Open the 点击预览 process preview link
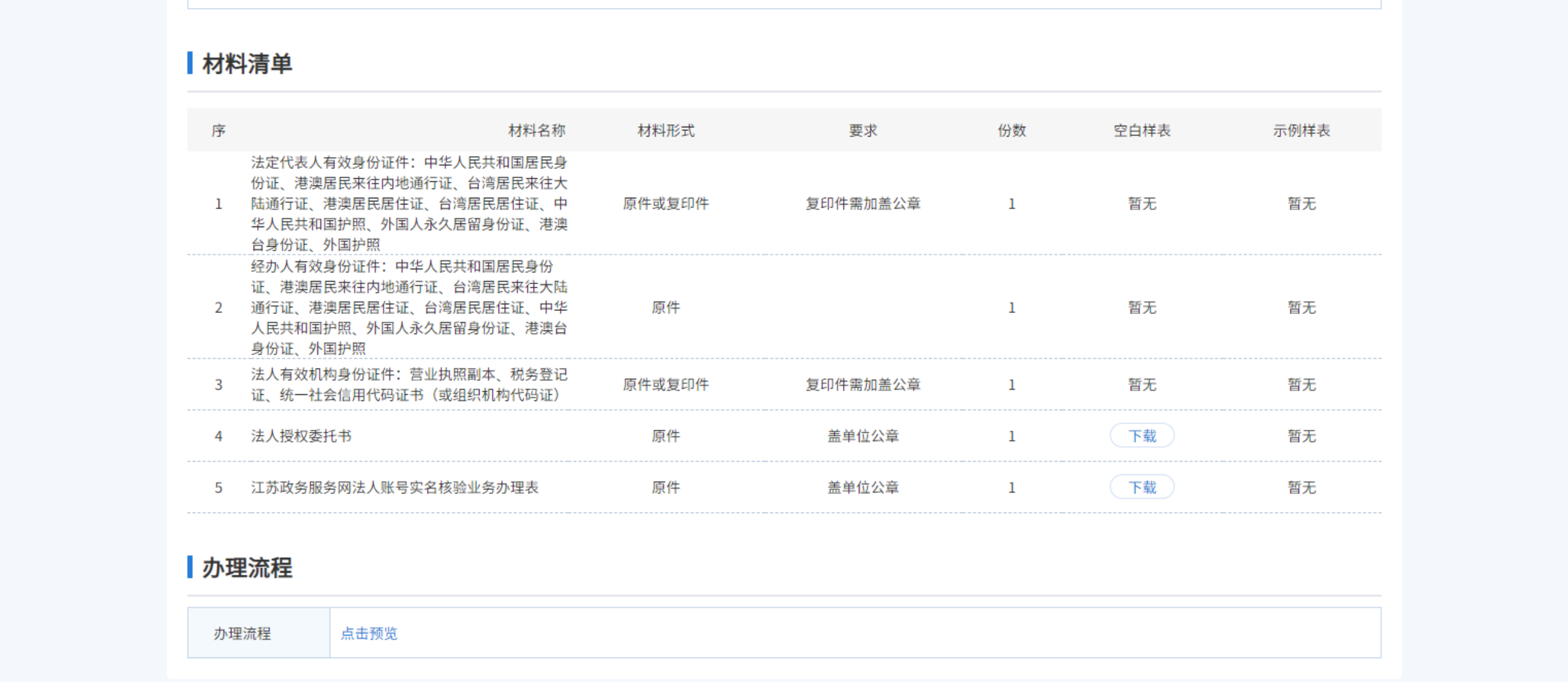This screenshot has width=1568, height=682. point(369,633)
